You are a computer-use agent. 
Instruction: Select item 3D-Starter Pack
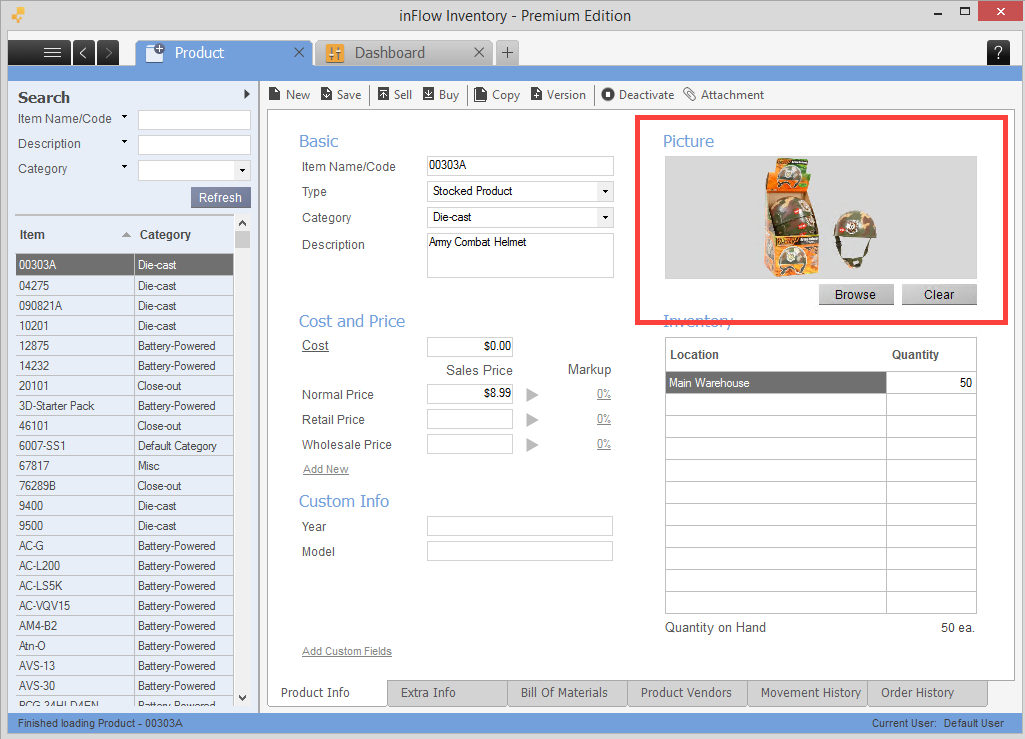124,406
